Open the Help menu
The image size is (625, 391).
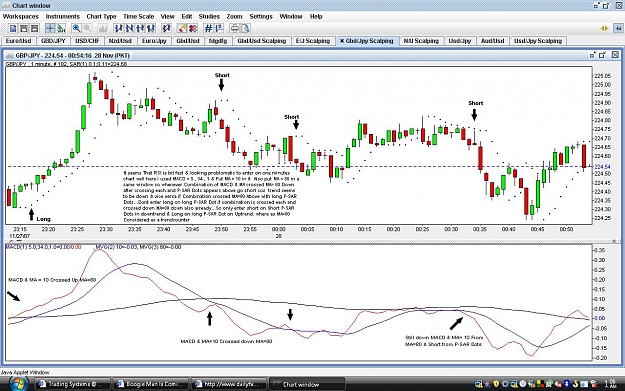pyautogui.click(x=316, y=16)
